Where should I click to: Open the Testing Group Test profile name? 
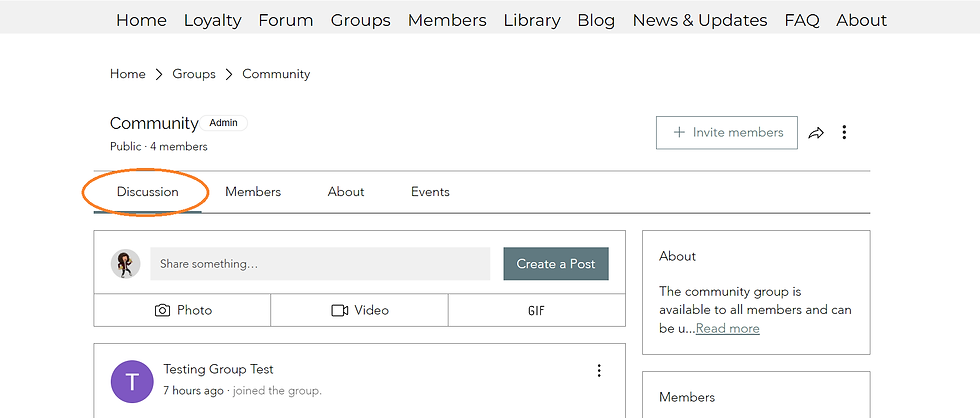pos(218,370)
